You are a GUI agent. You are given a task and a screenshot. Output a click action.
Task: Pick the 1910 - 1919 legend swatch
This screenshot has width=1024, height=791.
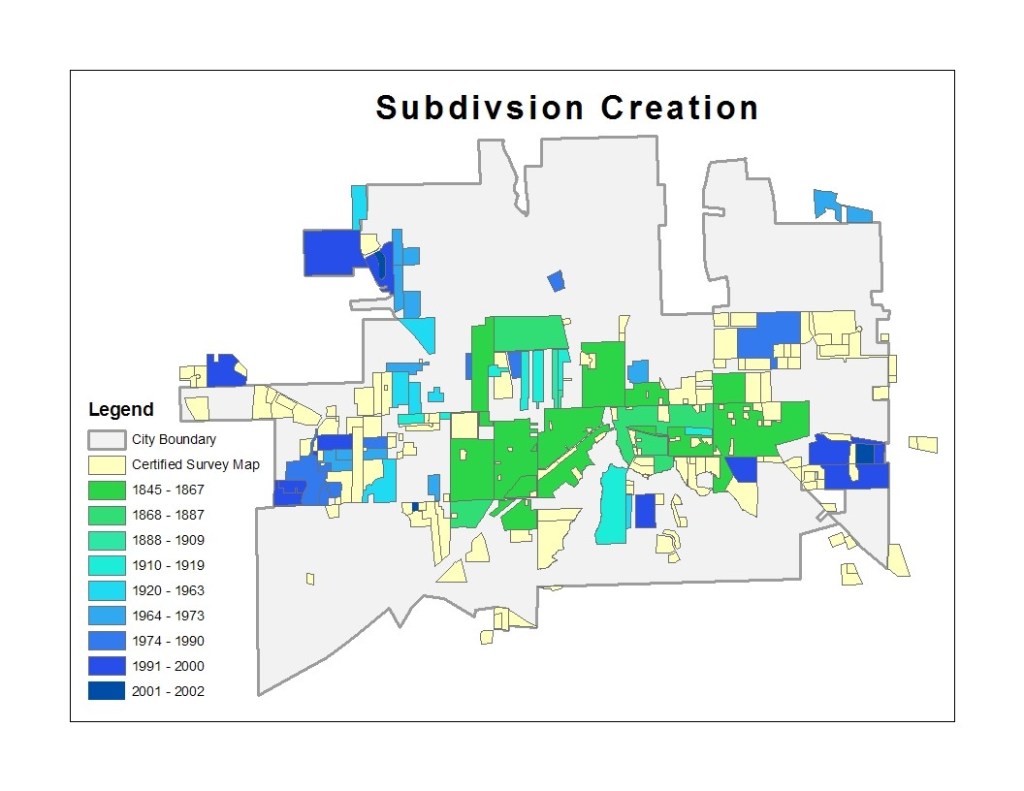[x=106, y=565]
